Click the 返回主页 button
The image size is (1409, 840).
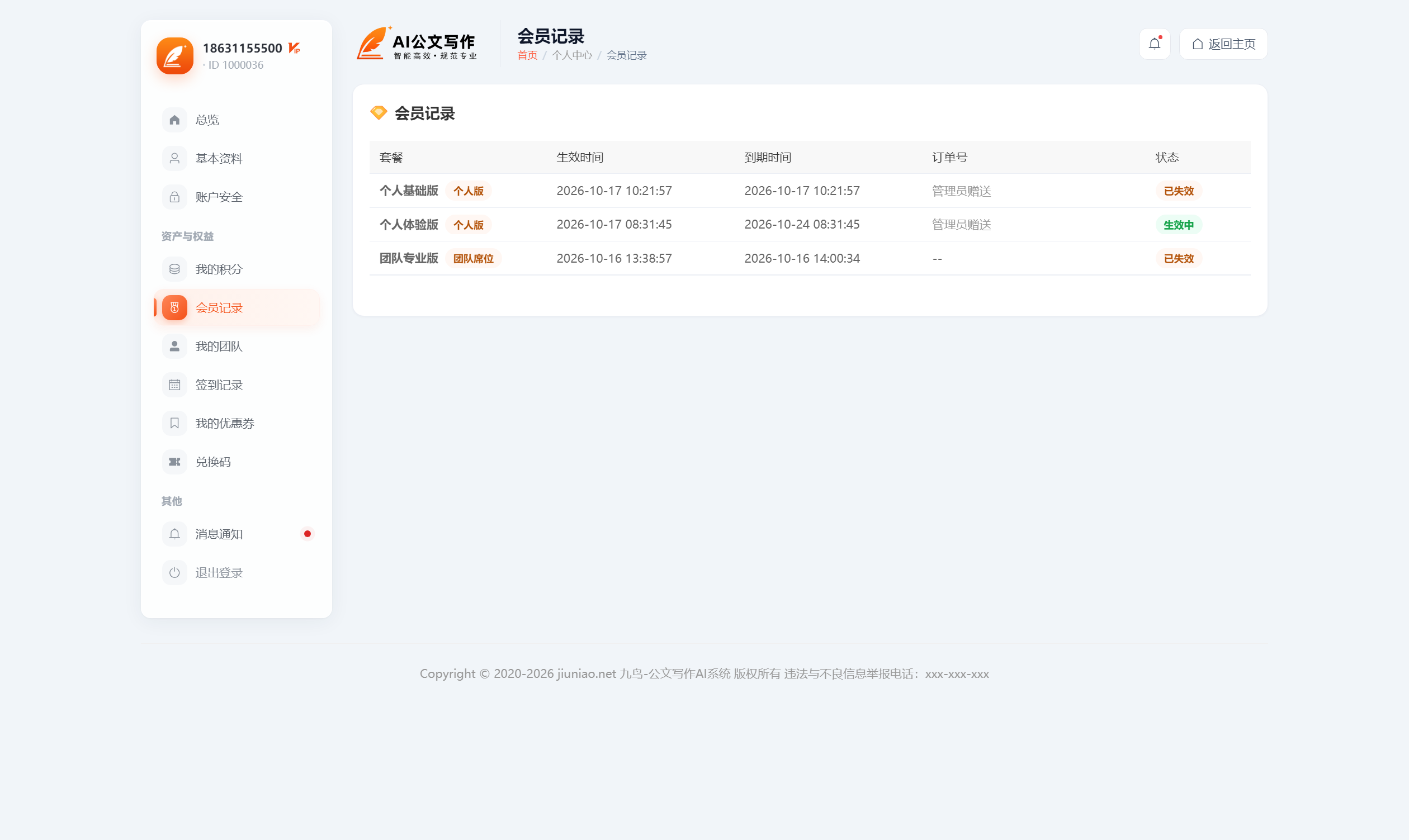coord(1223,44)
